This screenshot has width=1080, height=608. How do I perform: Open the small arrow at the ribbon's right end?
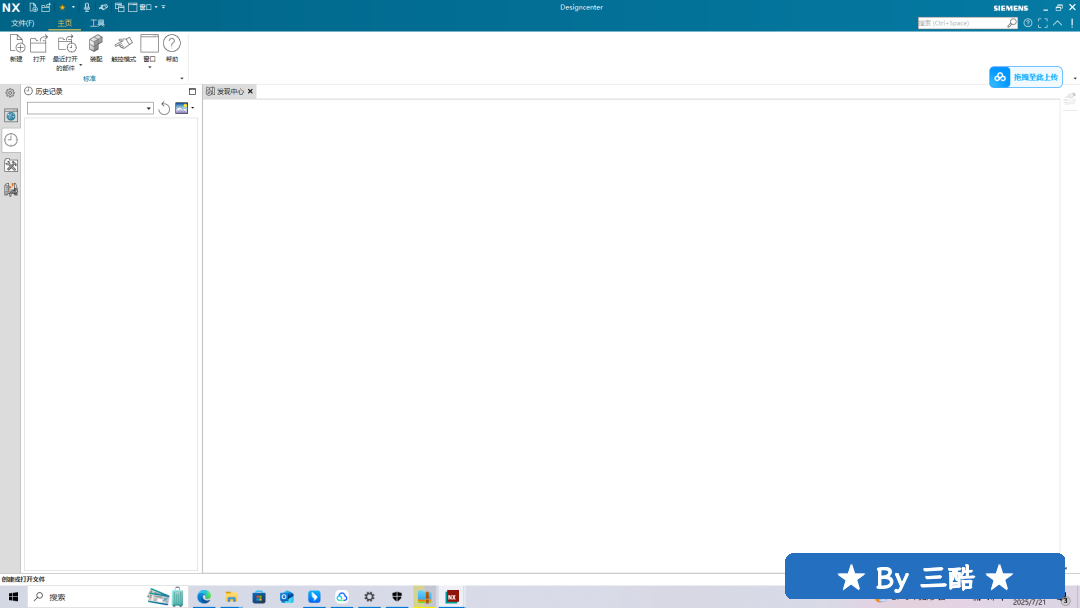click(x=1075, y=78)
